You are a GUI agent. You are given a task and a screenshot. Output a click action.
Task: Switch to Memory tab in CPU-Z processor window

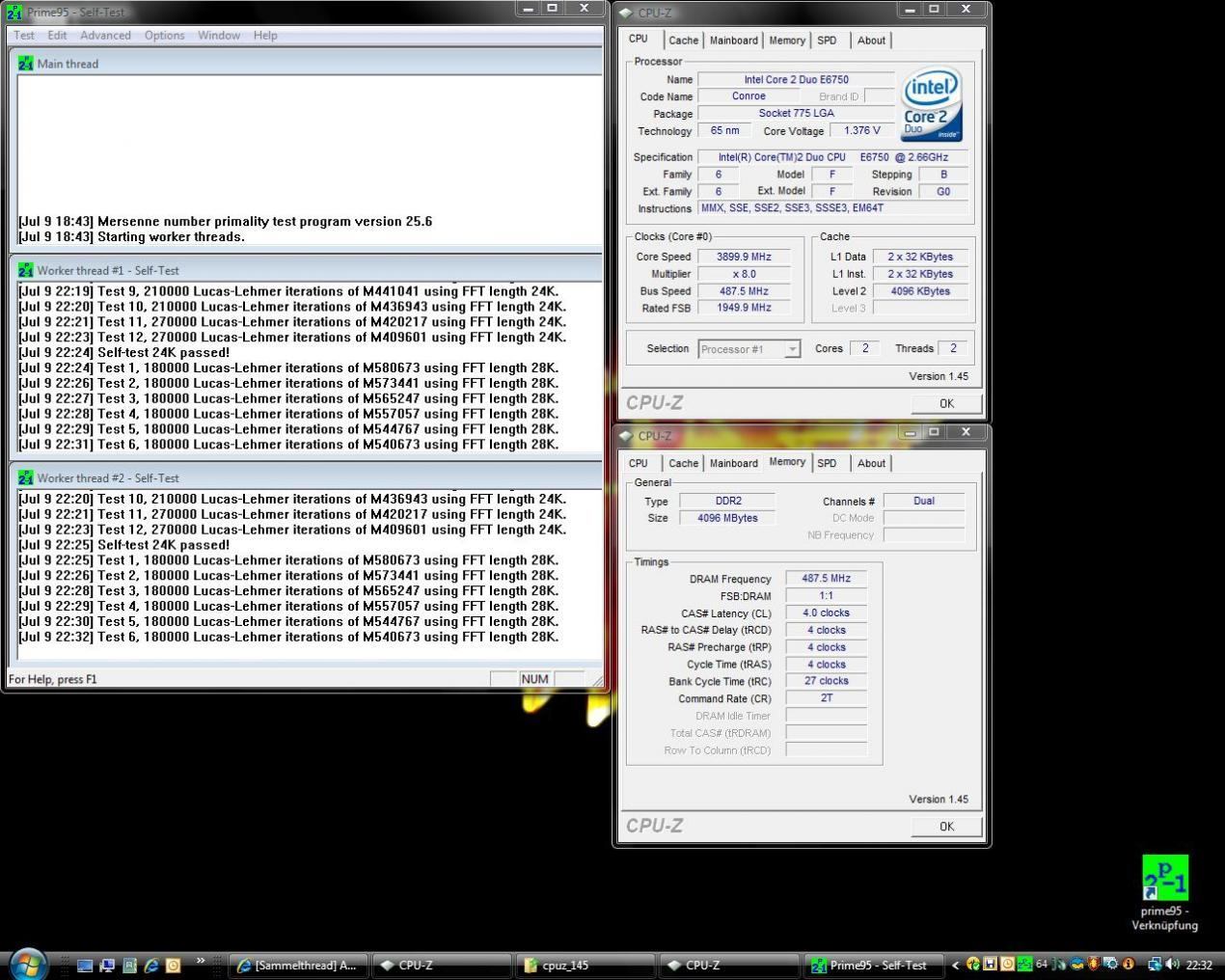(787, 41)
